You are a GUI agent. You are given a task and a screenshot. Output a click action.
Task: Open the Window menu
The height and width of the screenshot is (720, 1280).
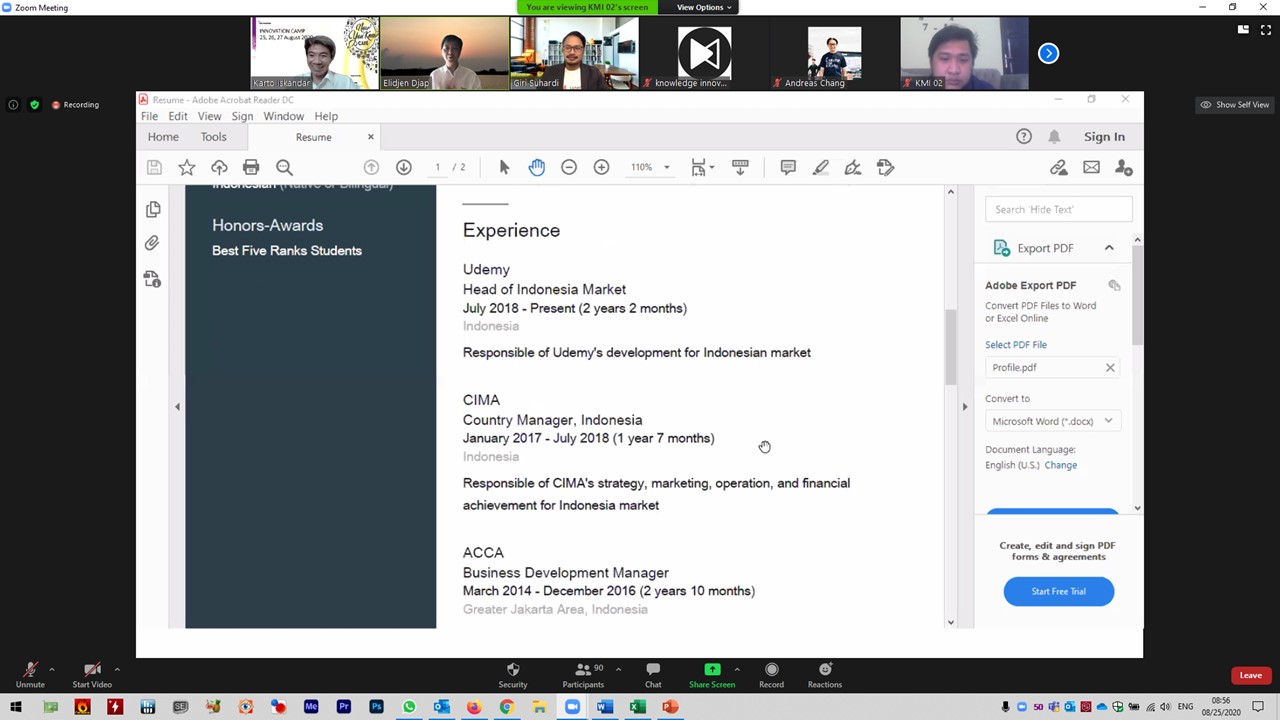pos(283,116)
